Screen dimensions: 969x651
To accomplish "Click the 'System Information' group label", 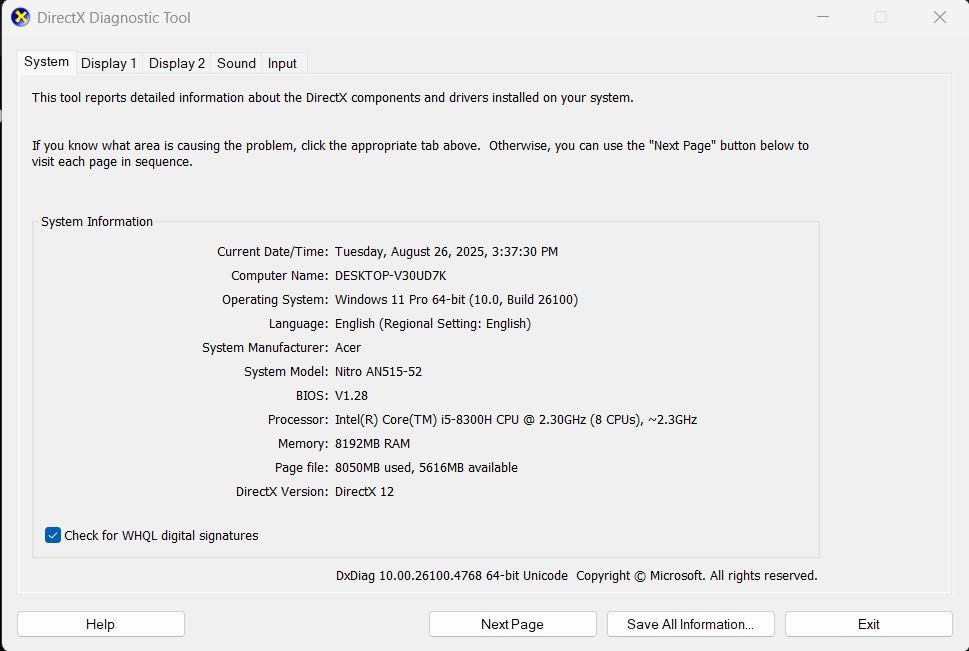I will pyautogui.click(x=97, y=221).
